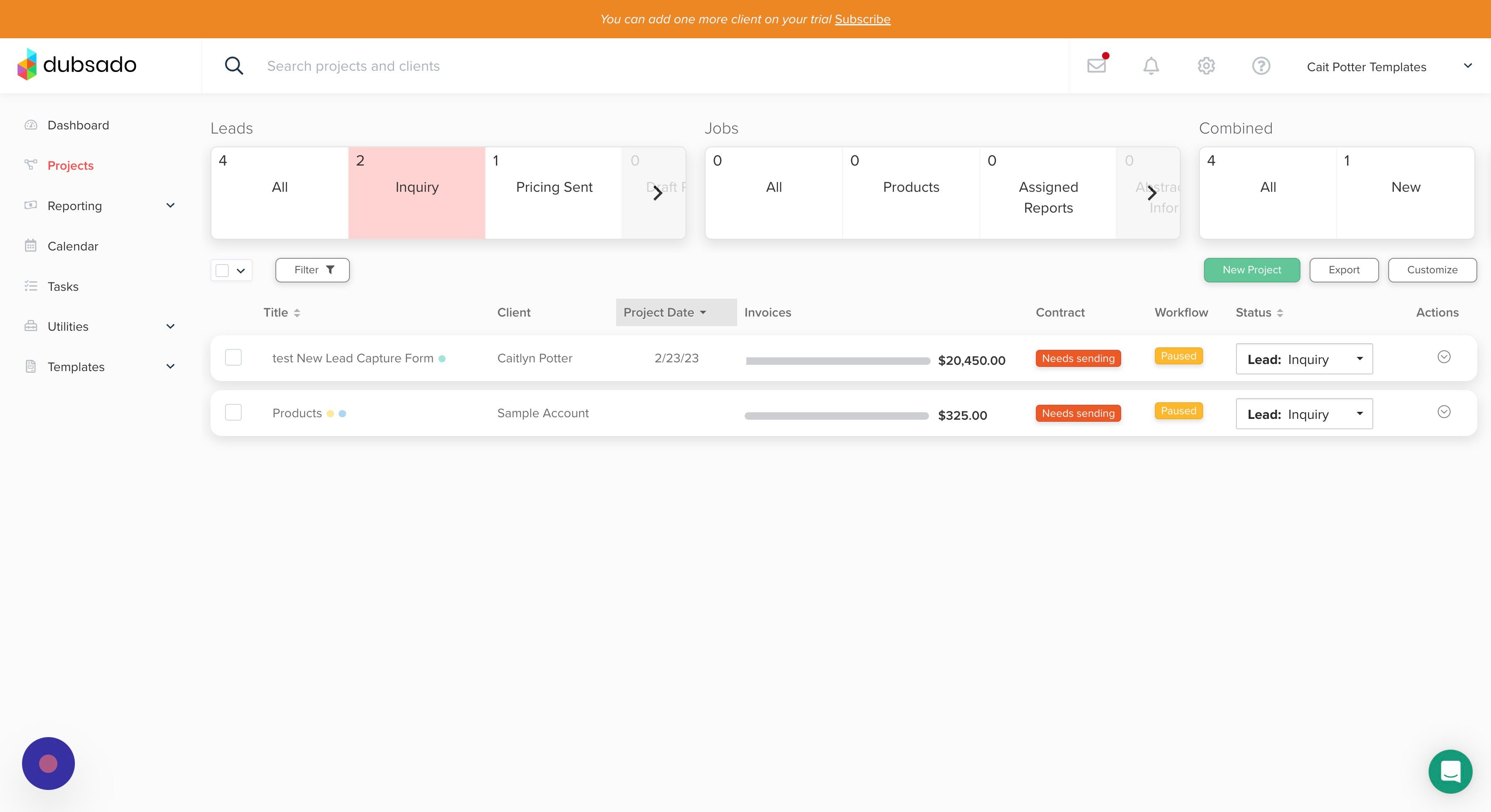Click the New Project button

tap(1251, 270)
